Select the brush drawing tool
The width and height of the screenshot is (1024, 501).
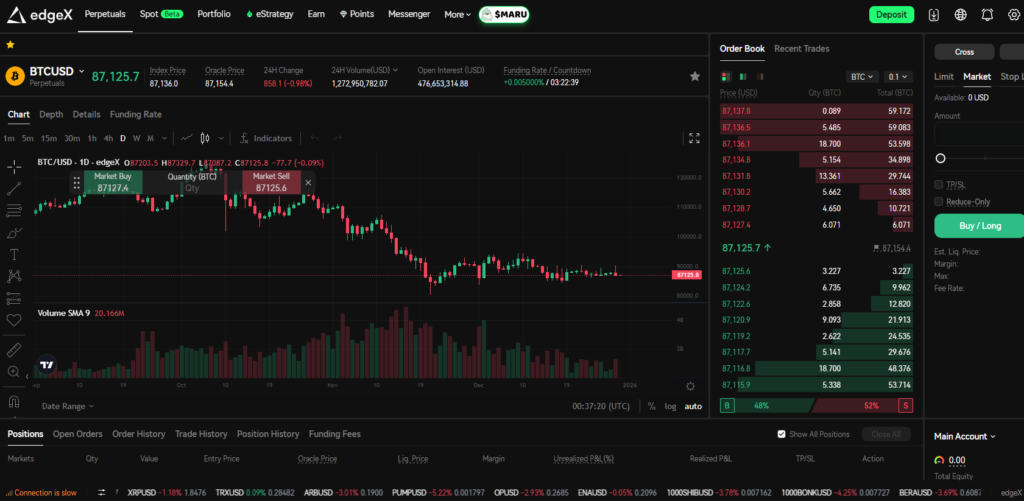14,233
